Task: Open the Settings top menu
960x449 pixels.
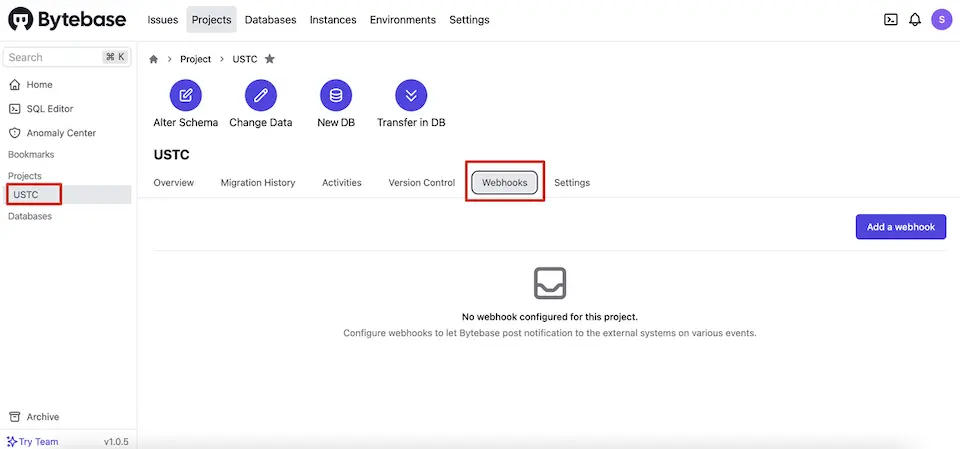Action: point(470,20)
